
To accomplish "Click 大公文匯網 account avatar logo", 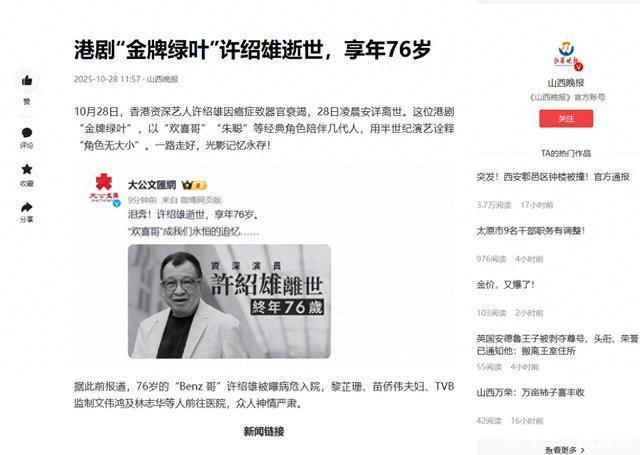I will tap(104, 188).
